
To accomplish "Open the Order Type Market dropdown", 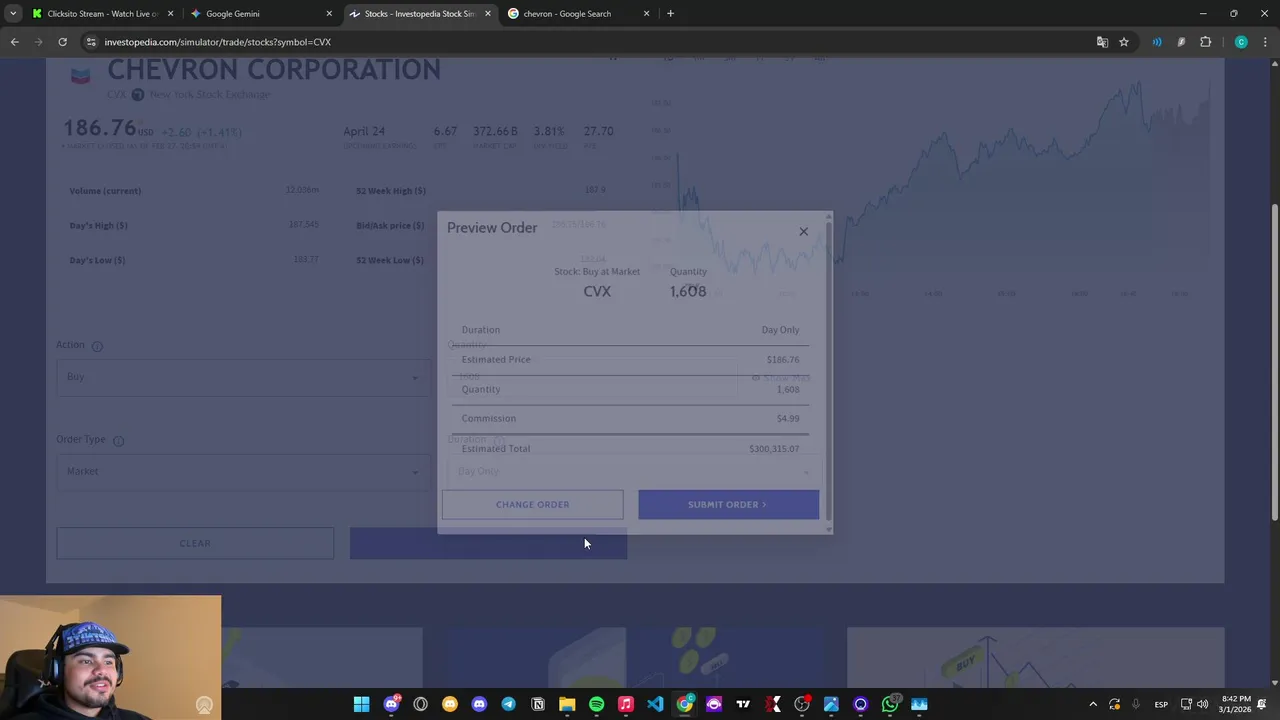I will (x=243, y=471).
